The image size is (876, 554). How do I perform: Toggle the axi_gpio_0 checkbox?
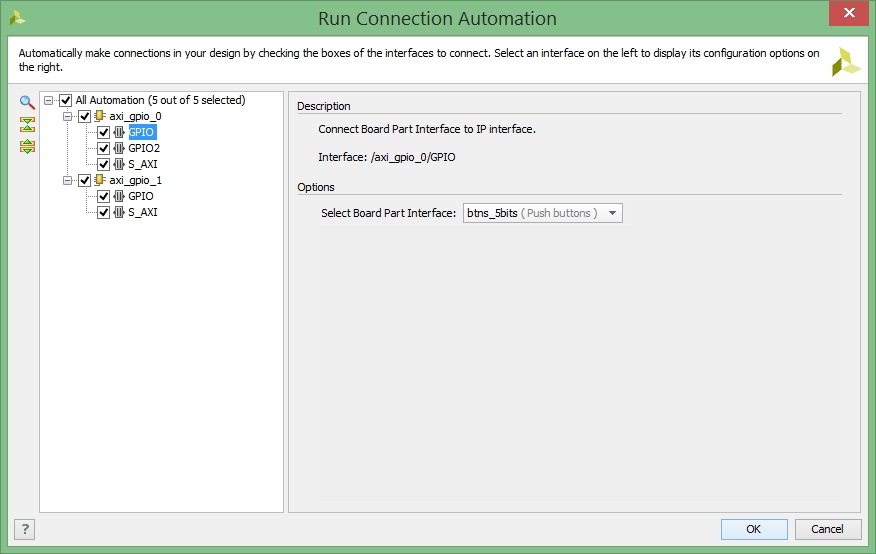click(x=84, y=116)
